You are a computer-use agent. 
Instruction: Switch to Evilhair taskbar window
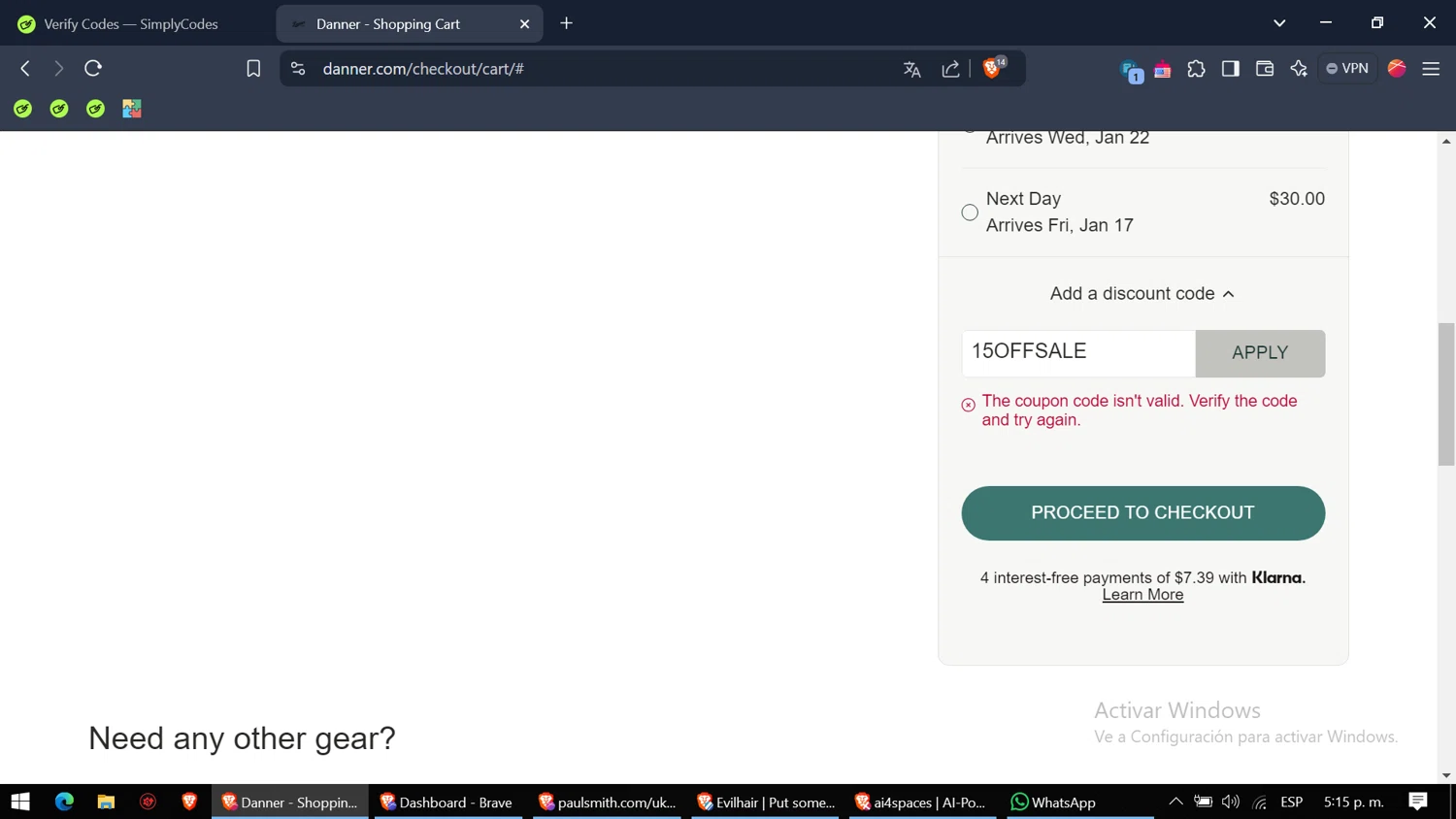coord(765,802)
